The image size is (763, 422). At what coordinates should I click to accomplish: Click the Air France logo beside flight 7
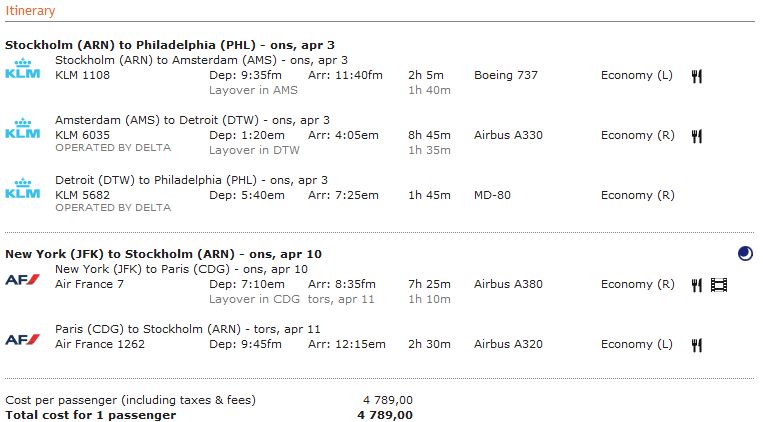pos(22,279)
